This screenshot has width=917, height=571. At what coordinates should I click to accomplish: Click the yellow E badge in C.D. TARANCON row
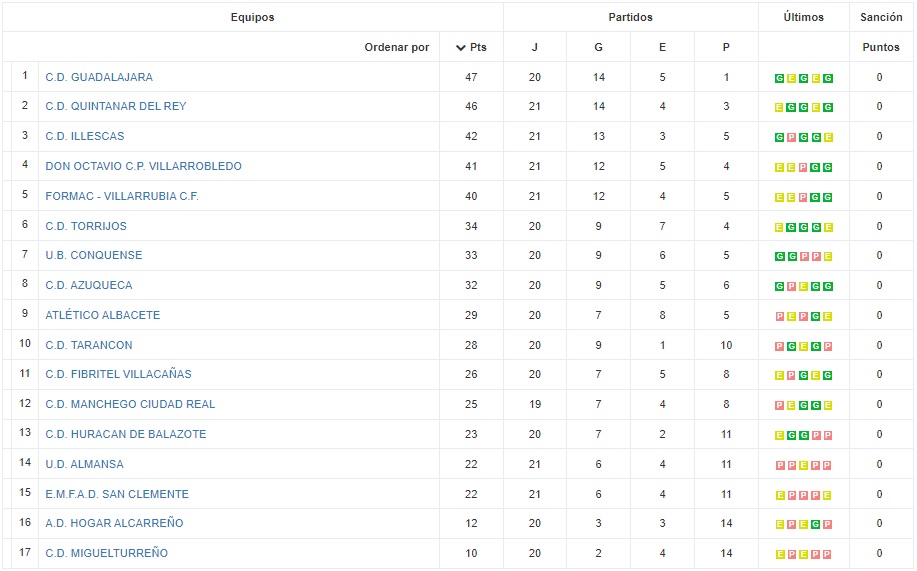click(803, 346)
